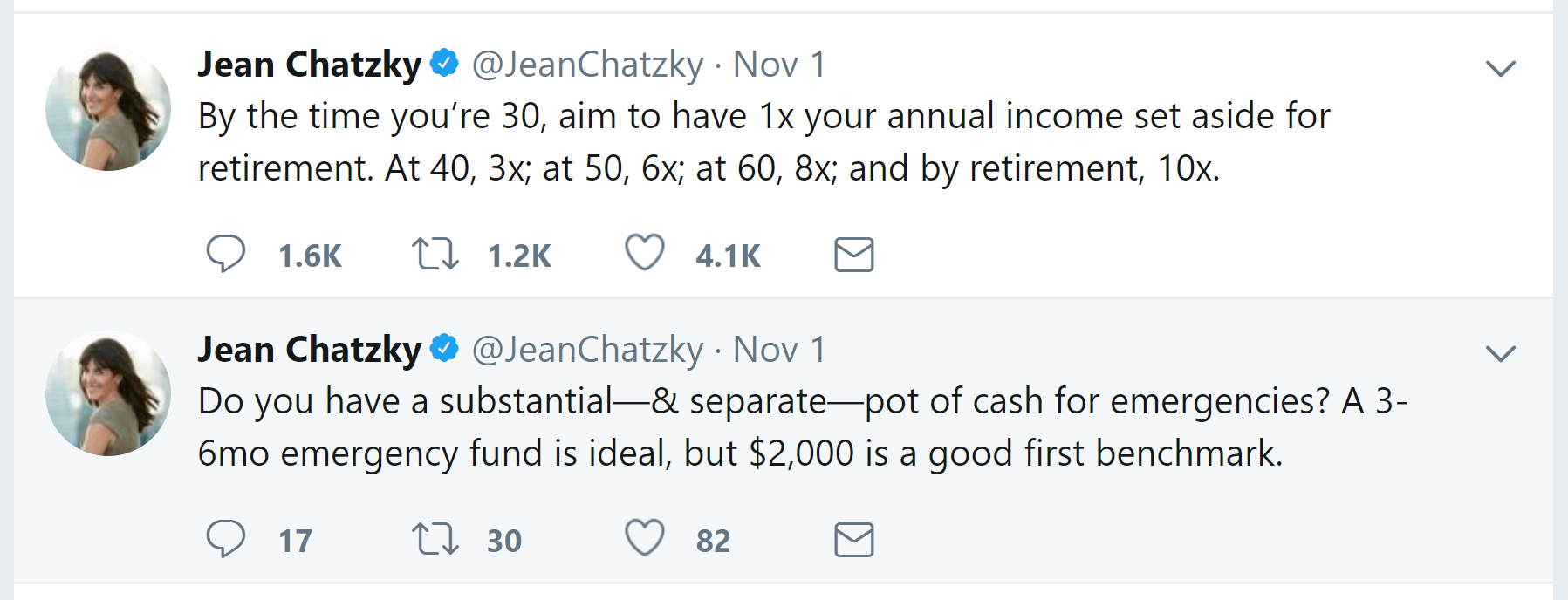Open @JeanChatzky handle on second tweet
Viewport: 1568px width, 600px height.
pos(587,350)
